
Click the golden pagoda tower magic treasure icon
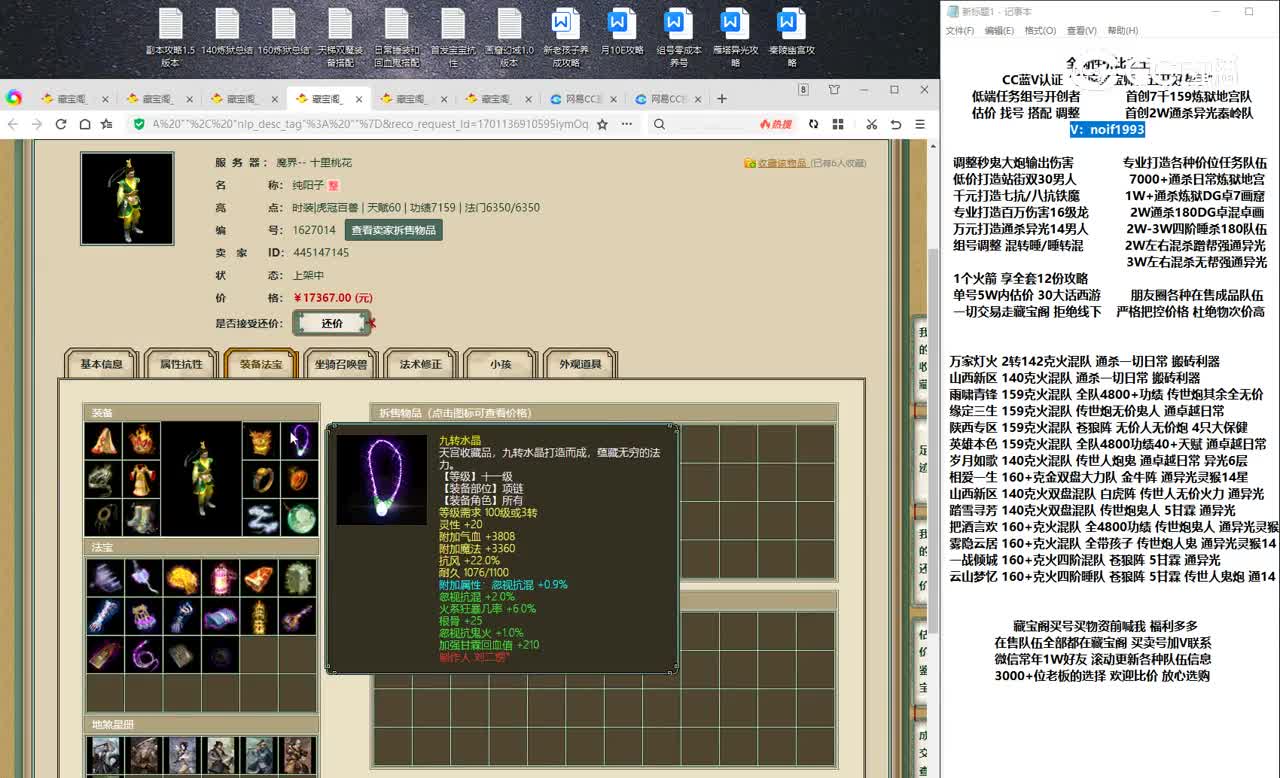(258, 616)
